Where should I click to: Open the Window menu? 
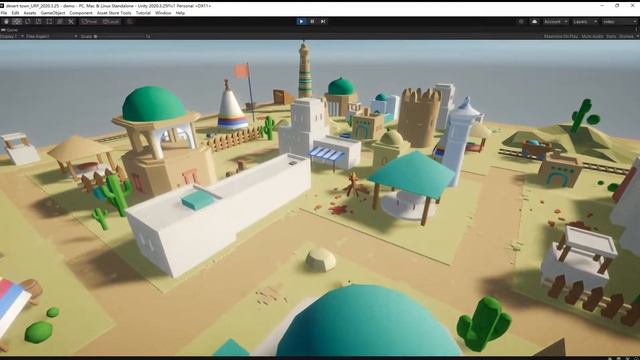pyautogui.click(x=163, y=13)
